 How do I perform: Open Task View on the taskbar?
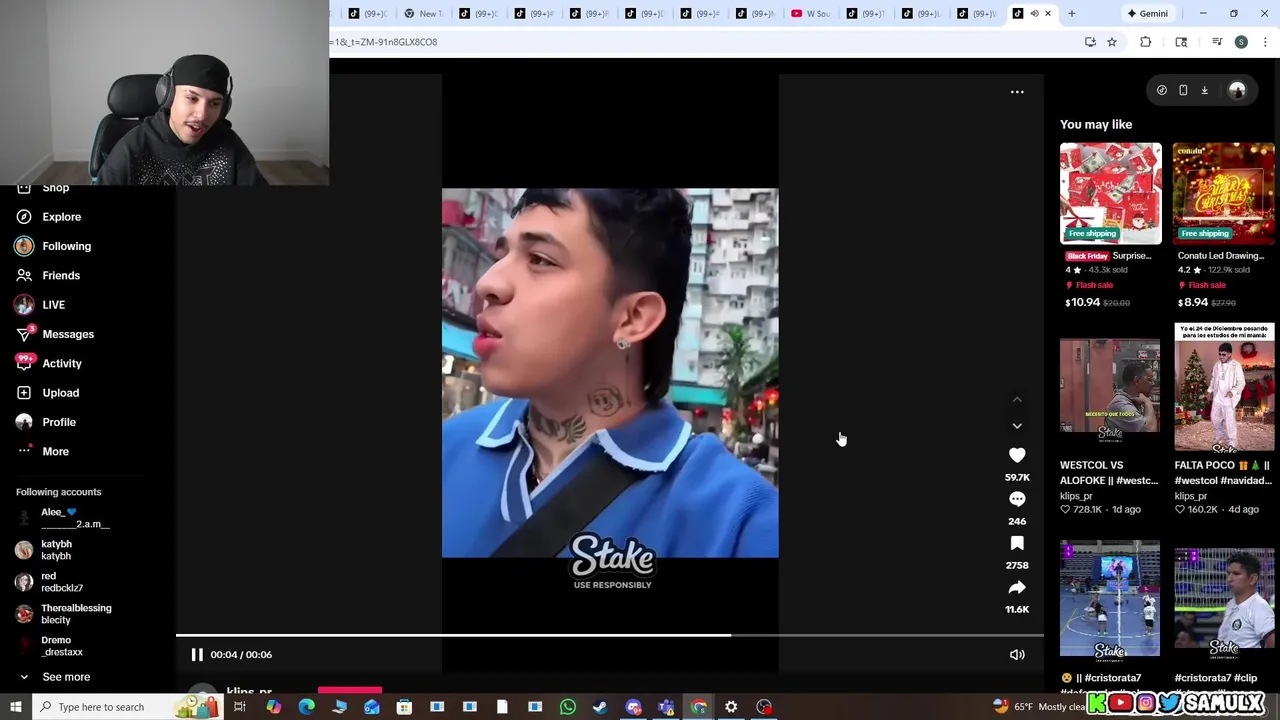(x=240, y=707)
